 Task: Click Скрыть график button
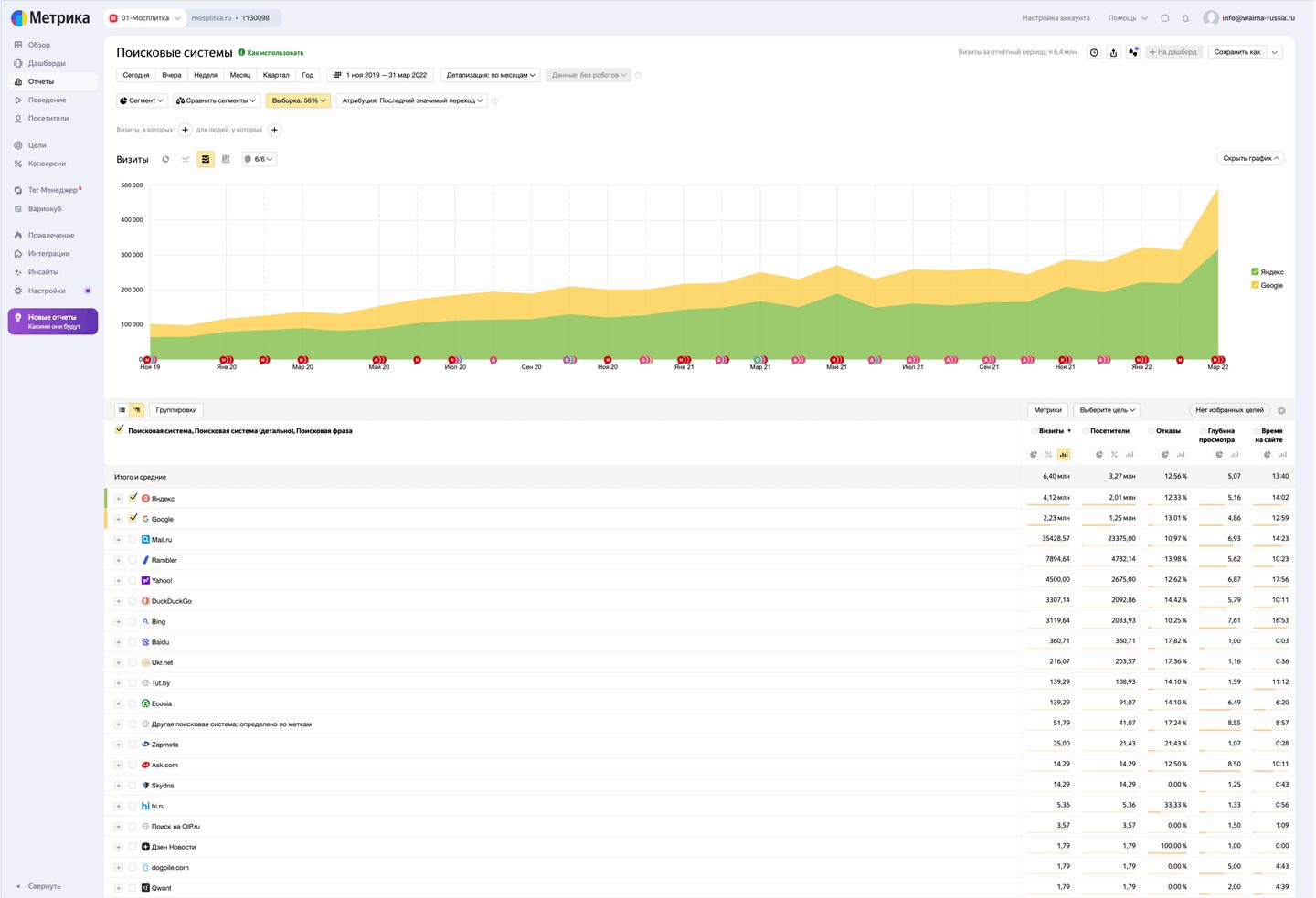click(1251, 158)
